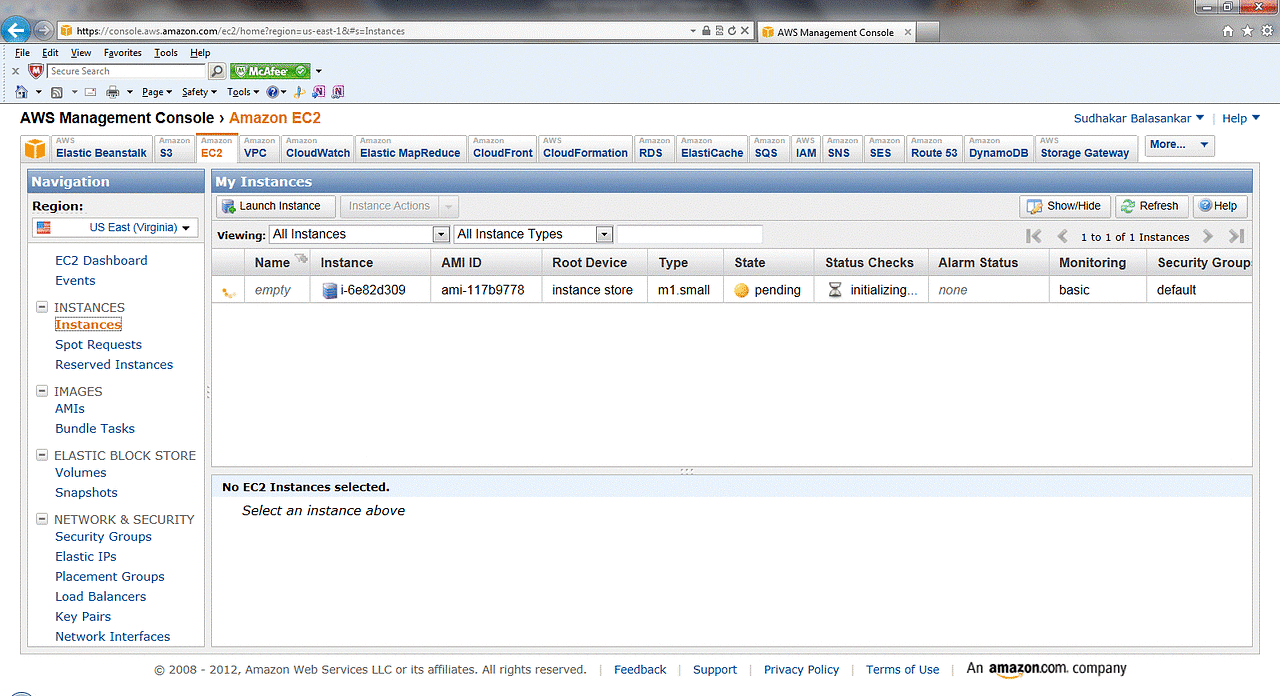Click the browser Forward arrow
This screenshot has width=1280, height=696.
click(42, 31)
